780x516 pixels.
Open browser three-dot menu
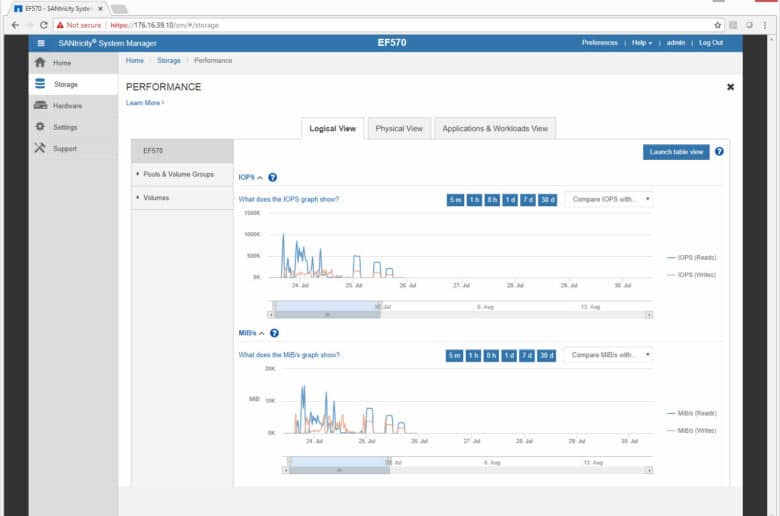[765, 25]
